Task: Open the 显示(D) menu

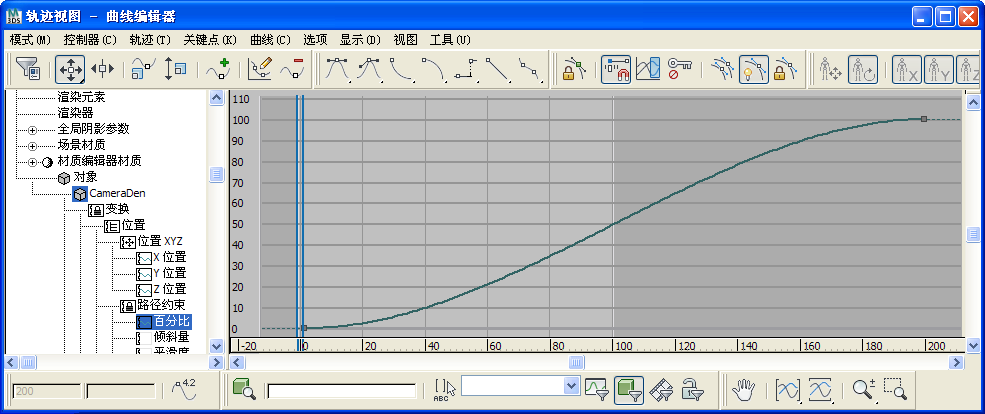Action: 361,40
